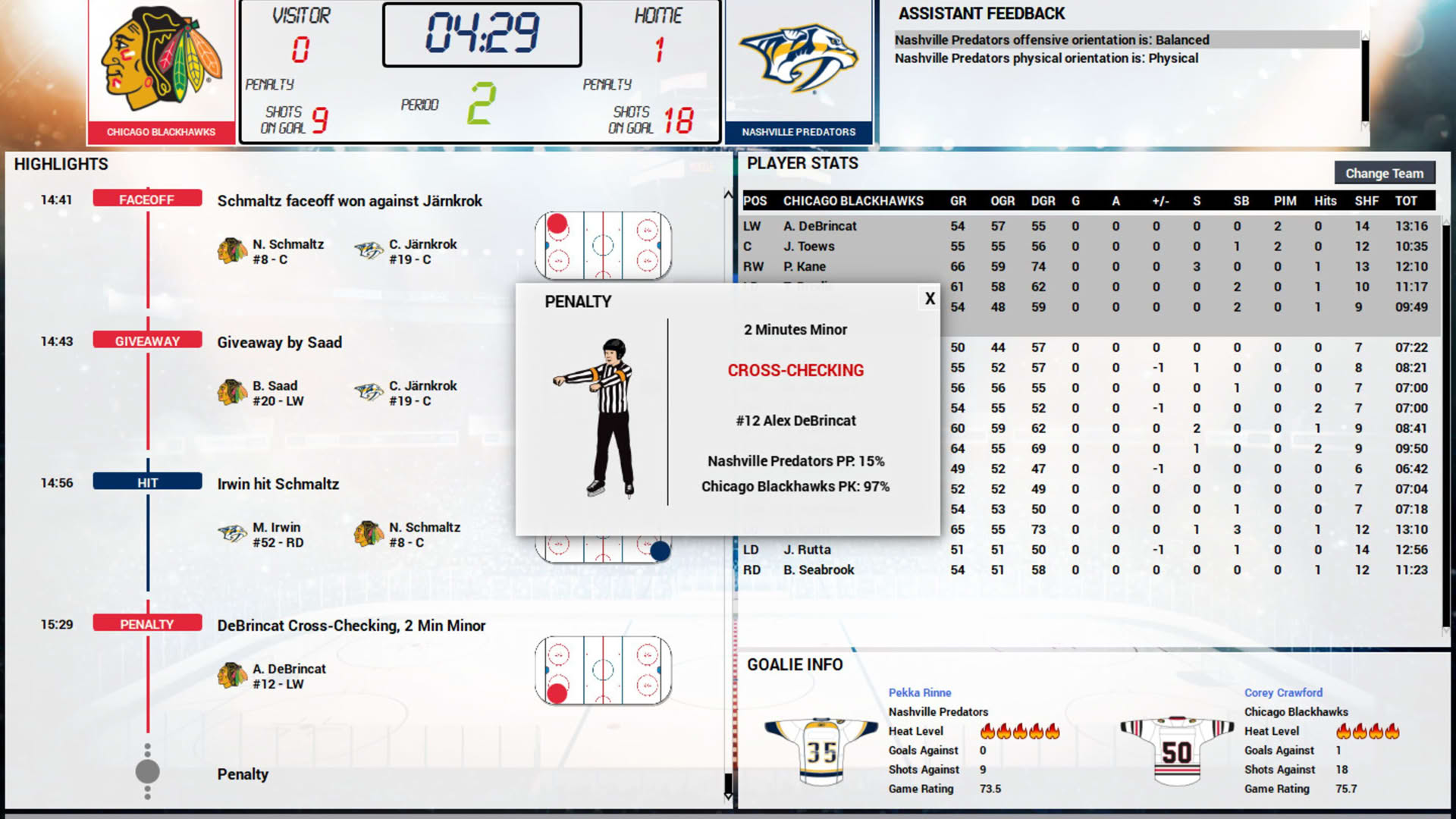Sort player stats by POS column

pyautogui.click(x=755, y=201)
